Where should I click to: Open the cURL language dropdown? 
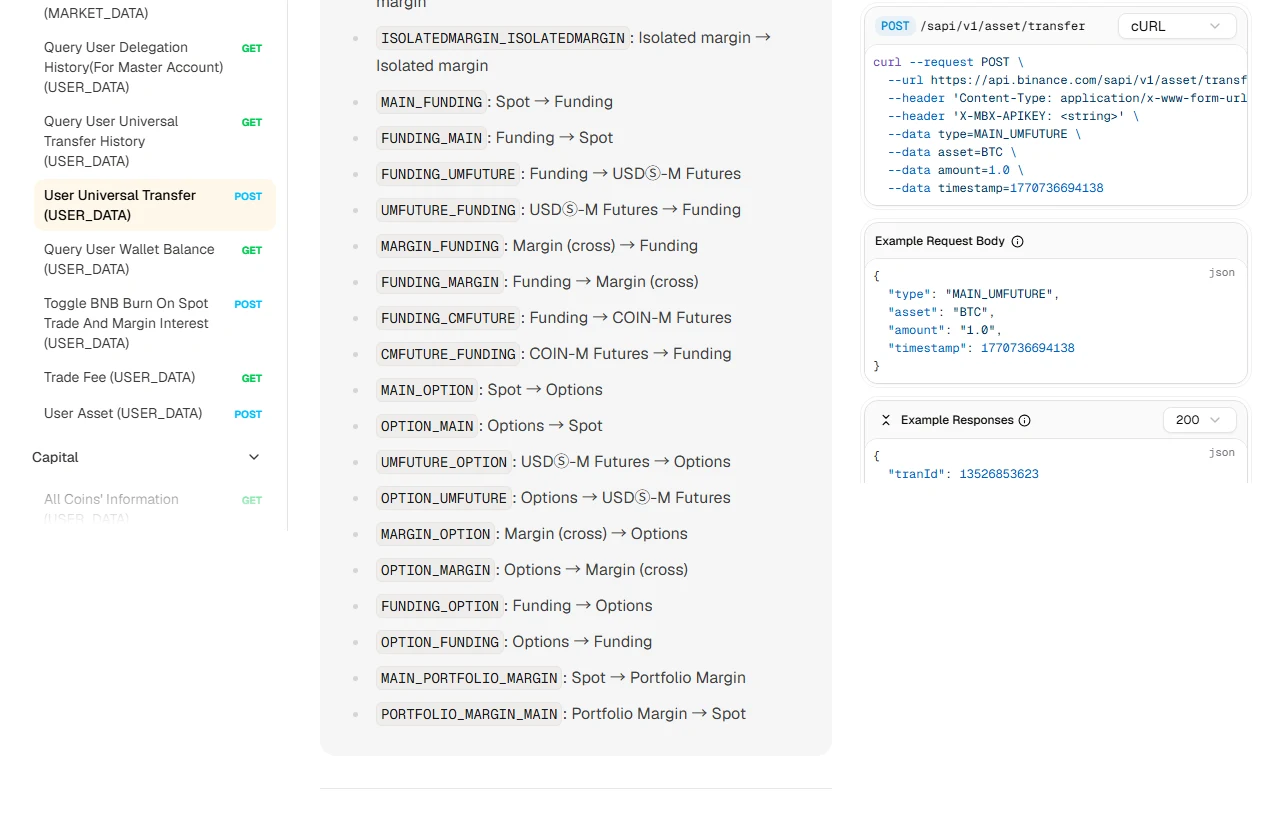click(1177, 26)
